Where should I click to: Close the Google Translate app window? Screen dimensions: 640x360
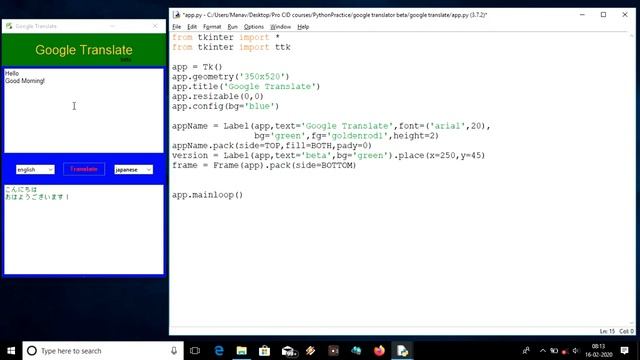[155, 26]
